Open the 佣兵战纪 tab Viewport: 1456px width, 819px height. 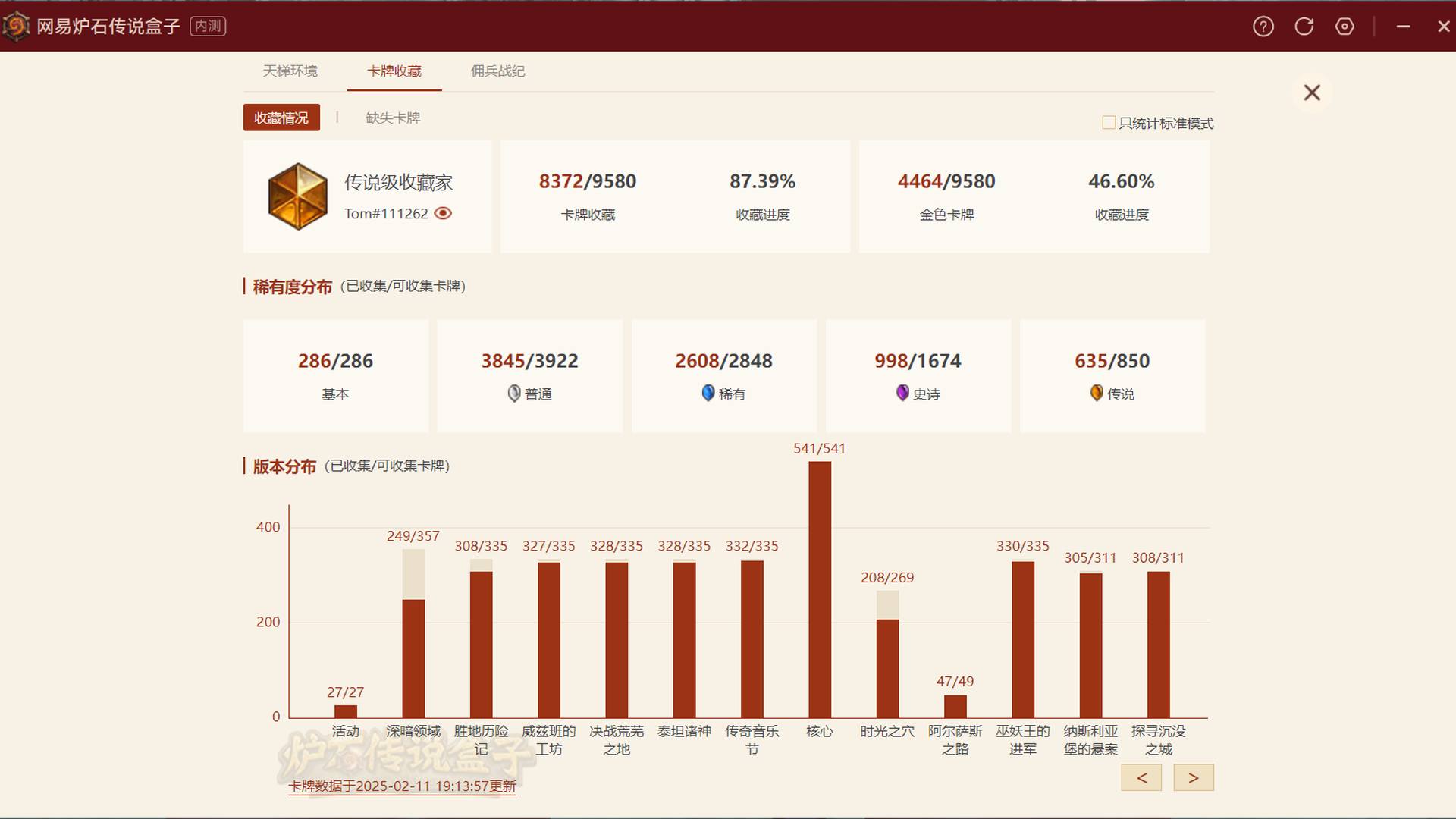pos(498,71)
